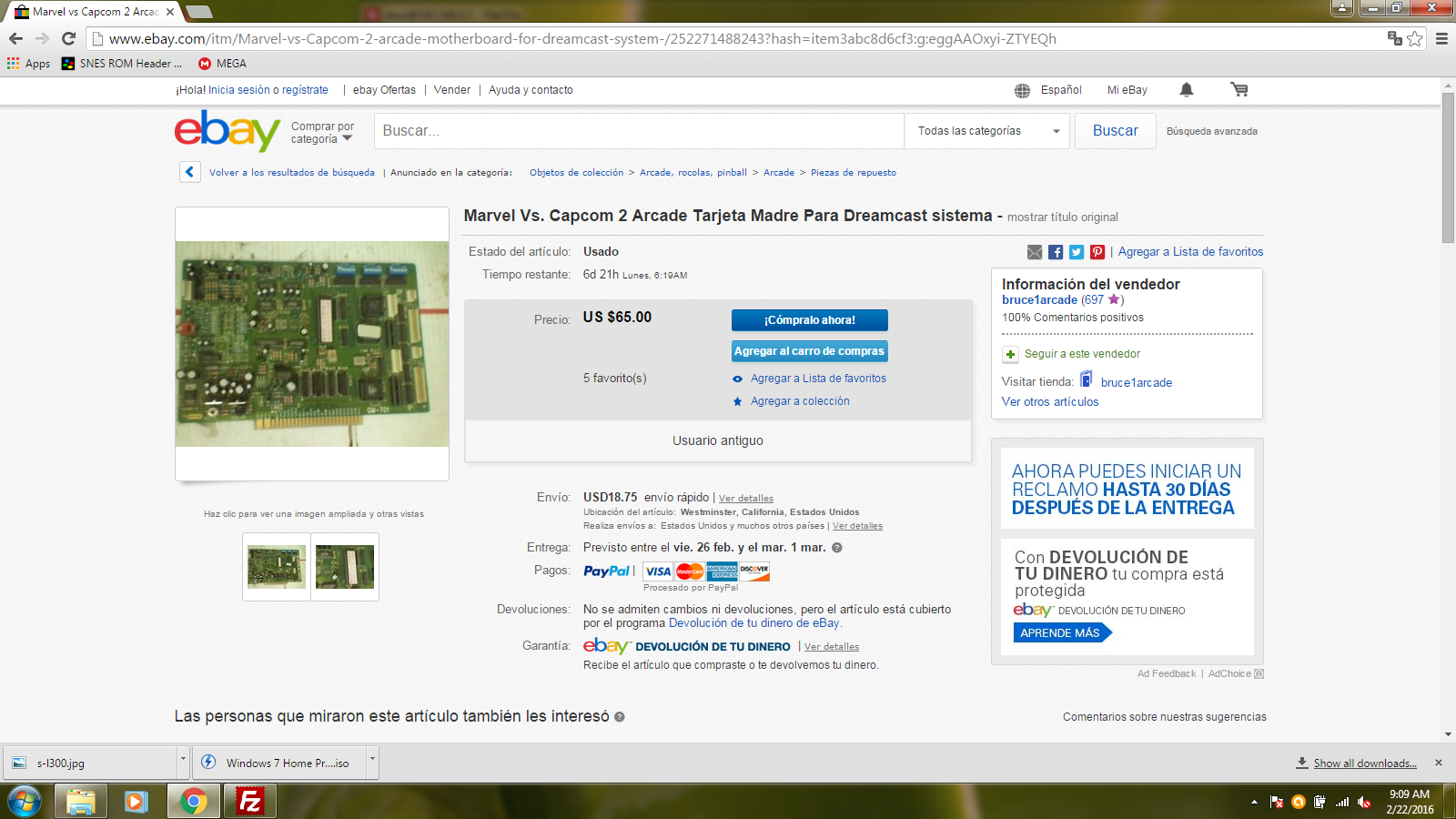Click back chevron to search results
The width and height of the screenshot is (1456, 819).
[x=190, y=172]
